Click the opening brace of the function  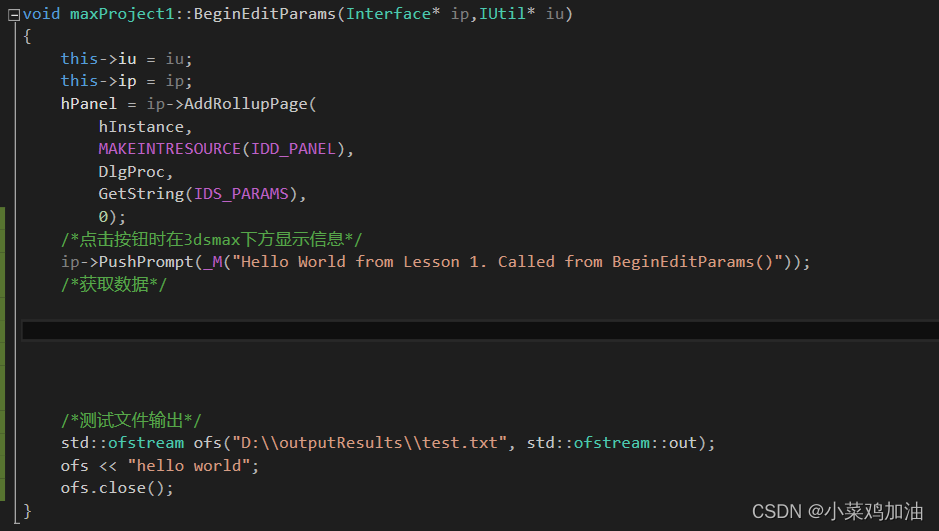point(27,37)
